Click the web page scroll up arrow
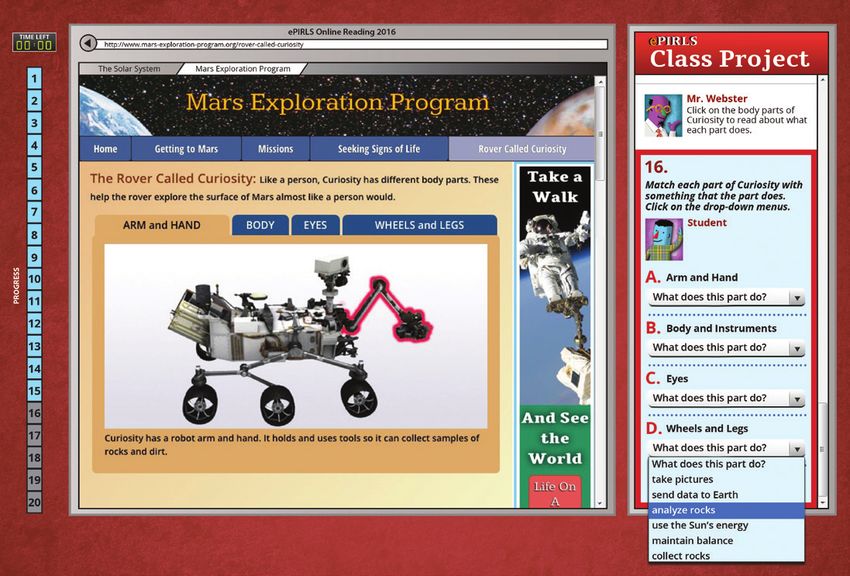This screenshot has height=576, width=850. pyautogui.click(x=600, y=82)
